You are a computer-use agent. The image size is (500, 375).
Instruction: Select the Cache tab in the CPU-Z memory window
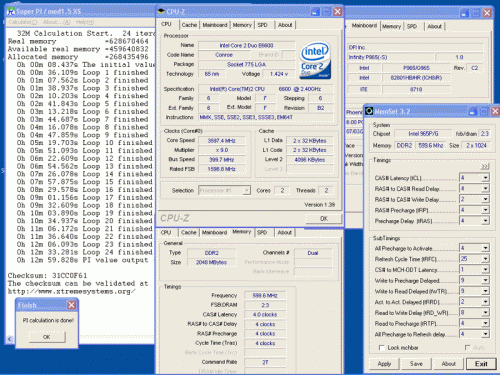(189, 233)
